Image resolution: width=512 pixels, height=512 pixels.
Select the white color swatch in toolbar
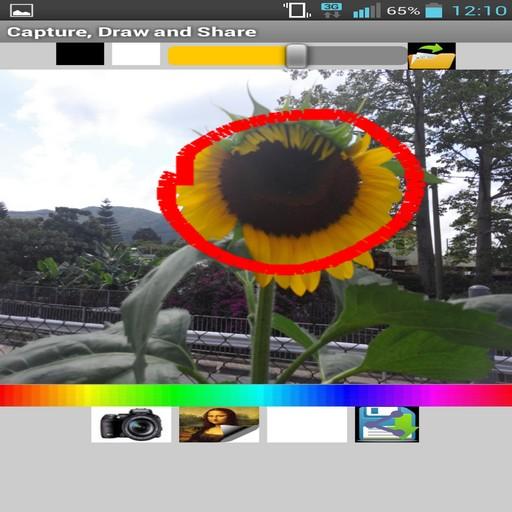pyautogui.click(x=136, y=54)
